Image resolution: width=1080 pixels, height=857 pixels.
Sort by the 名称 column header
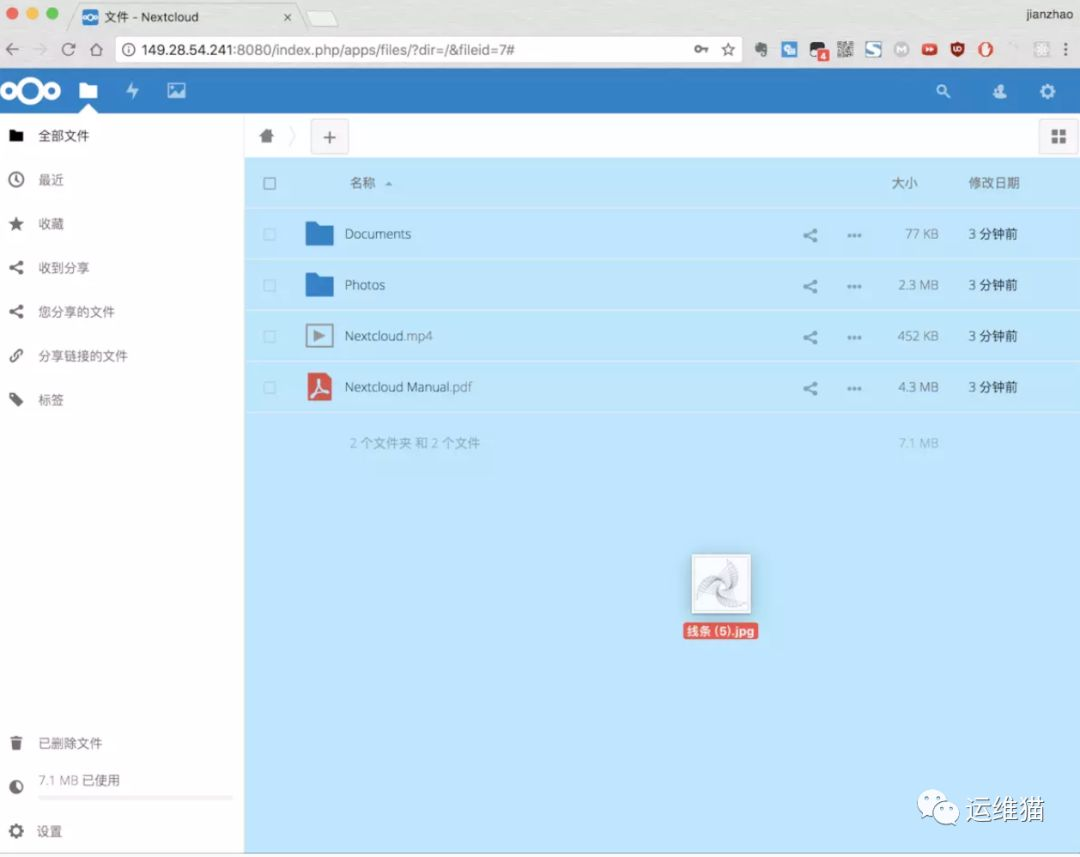[x=362, y=183]
